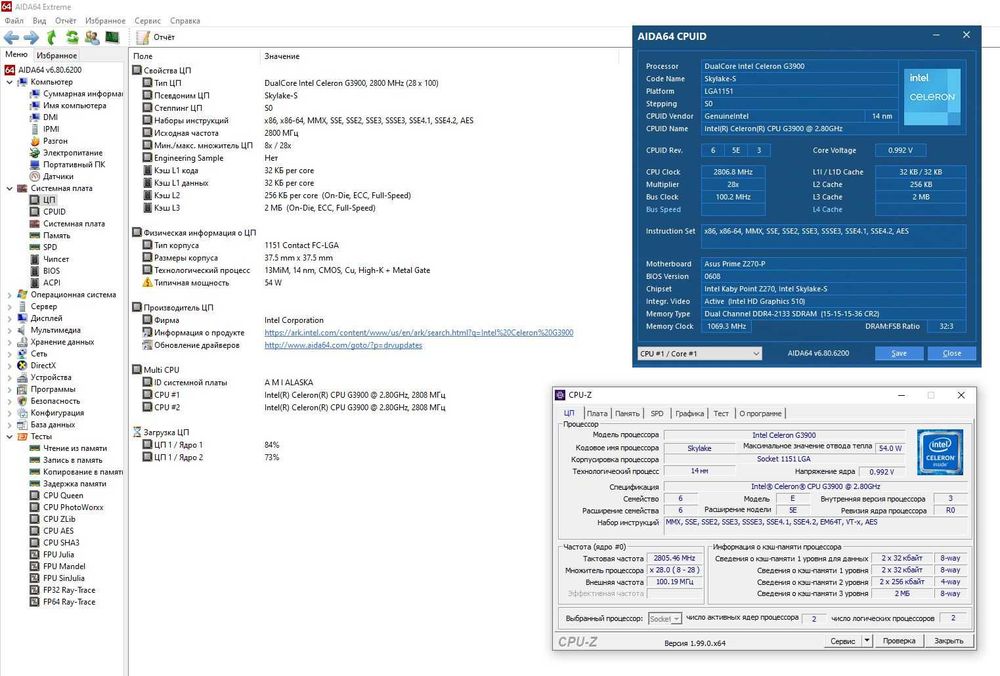Click the blue Forward arrow in AIDA64 toolbar
This screenshot has height=676, width=1000.
pyautogui.click(x=31, y=38)
